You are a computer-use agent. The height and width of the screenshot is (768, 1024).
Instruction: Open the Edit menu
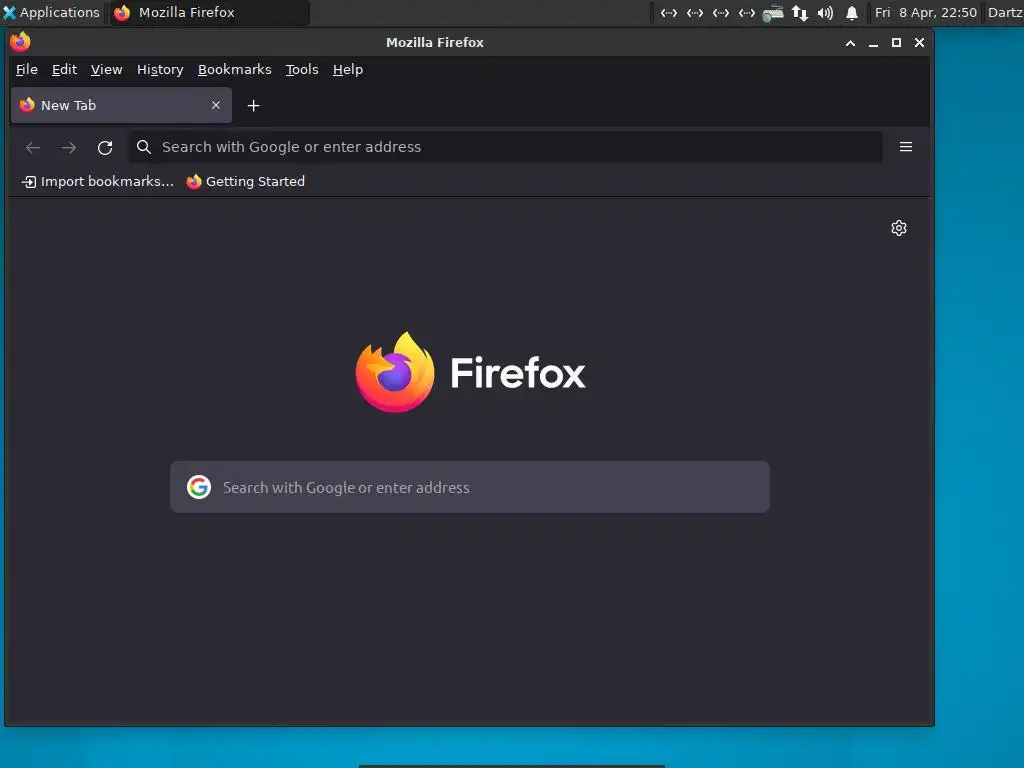65,69
